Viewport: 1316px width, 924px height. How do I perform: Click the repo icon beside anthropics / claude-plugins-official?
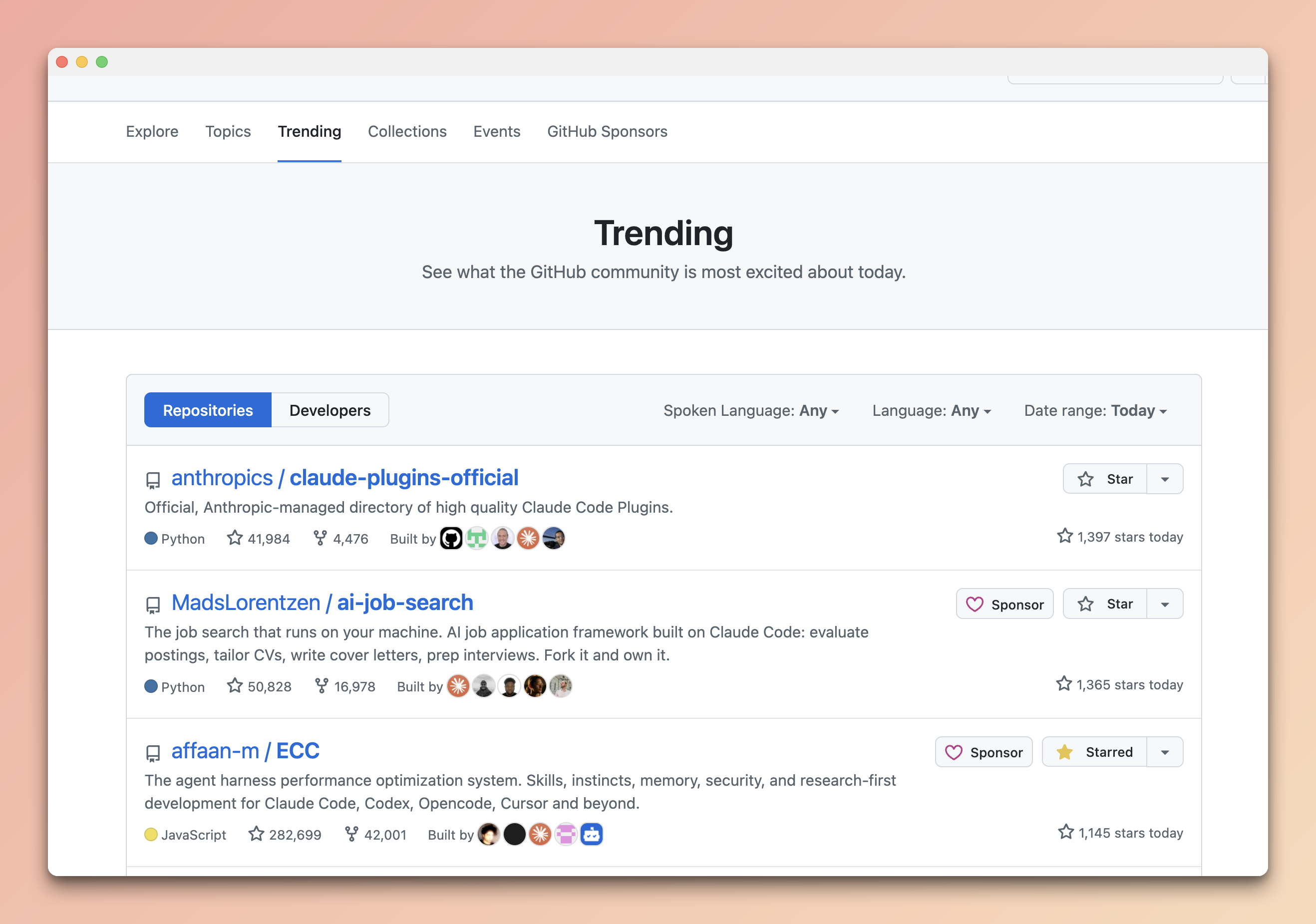point(153,480)
